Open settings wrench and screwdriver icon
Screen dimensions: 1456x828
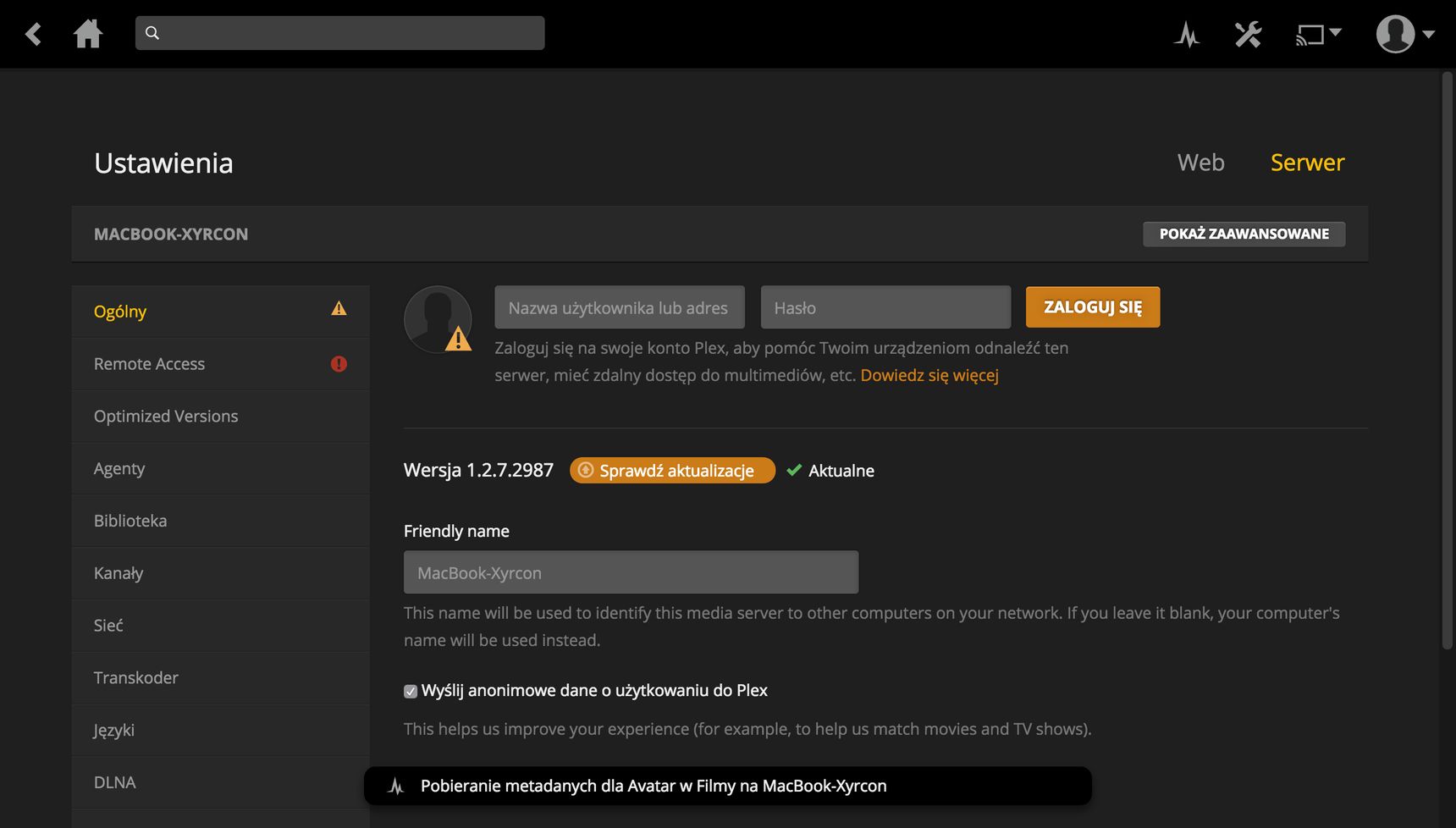(x=1248, y=34)
